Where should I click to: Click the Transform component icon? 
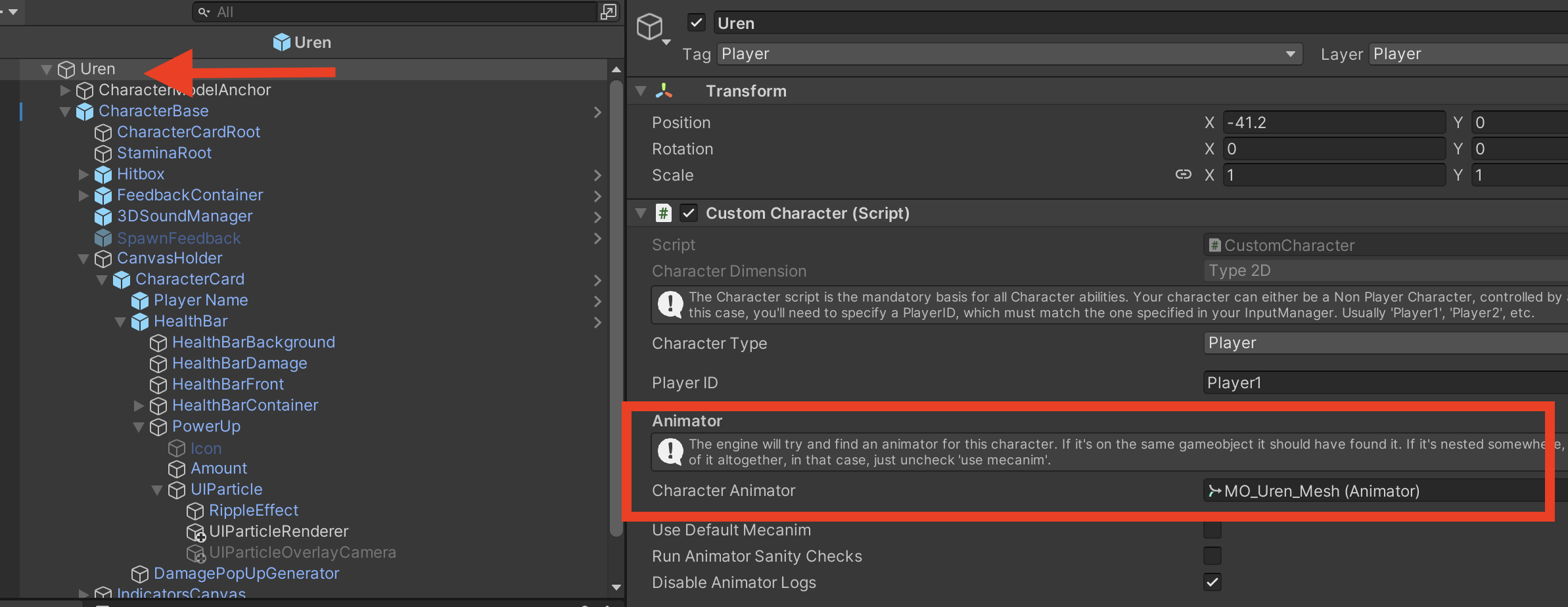pos(664,91)
